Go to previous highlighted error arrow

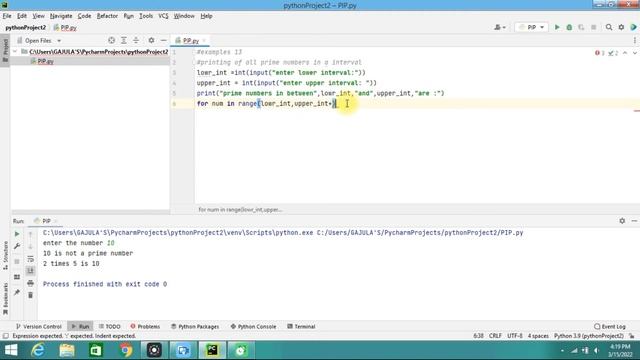coord(625,53)
